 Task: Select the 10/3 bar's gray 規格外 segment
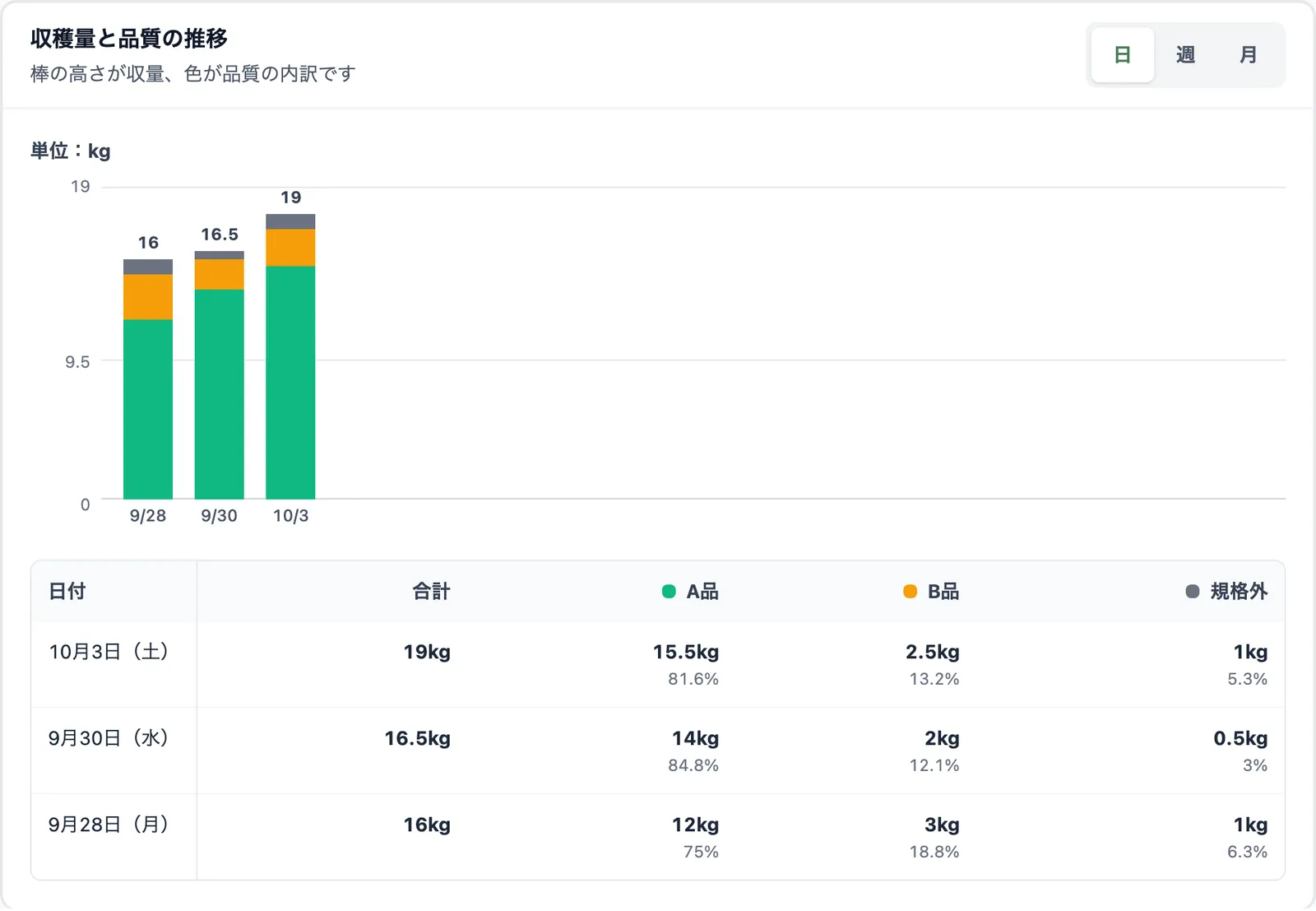pos(290,221)
